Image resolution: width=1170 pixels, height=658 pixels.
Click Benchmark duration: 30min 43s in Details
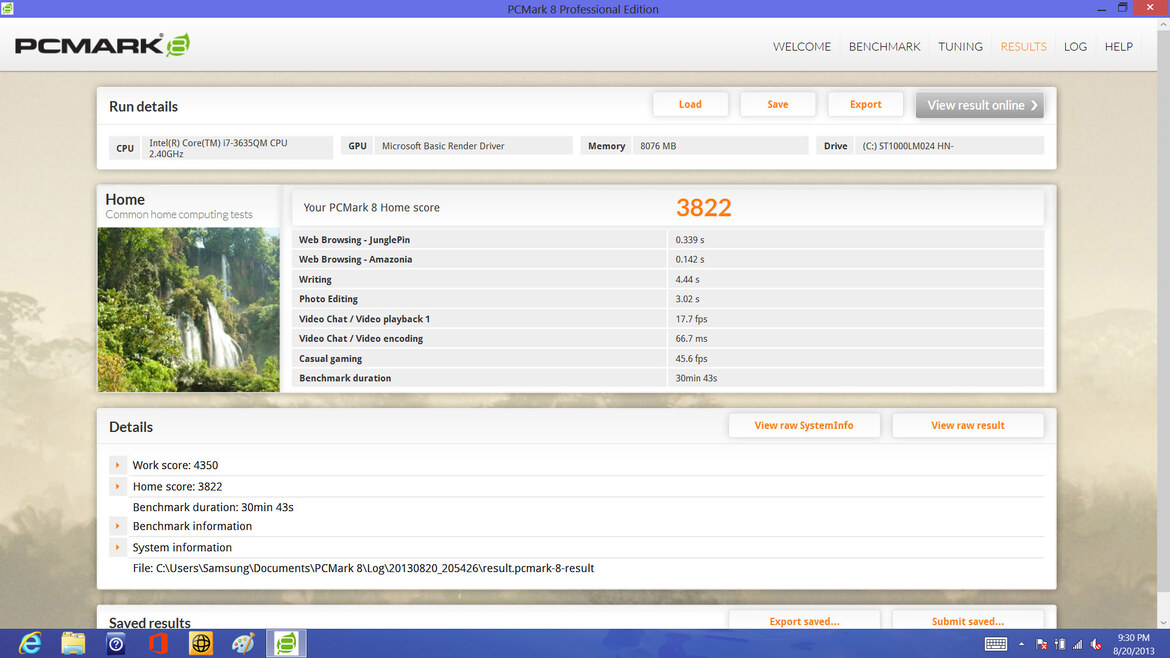[x=213, y=507]
